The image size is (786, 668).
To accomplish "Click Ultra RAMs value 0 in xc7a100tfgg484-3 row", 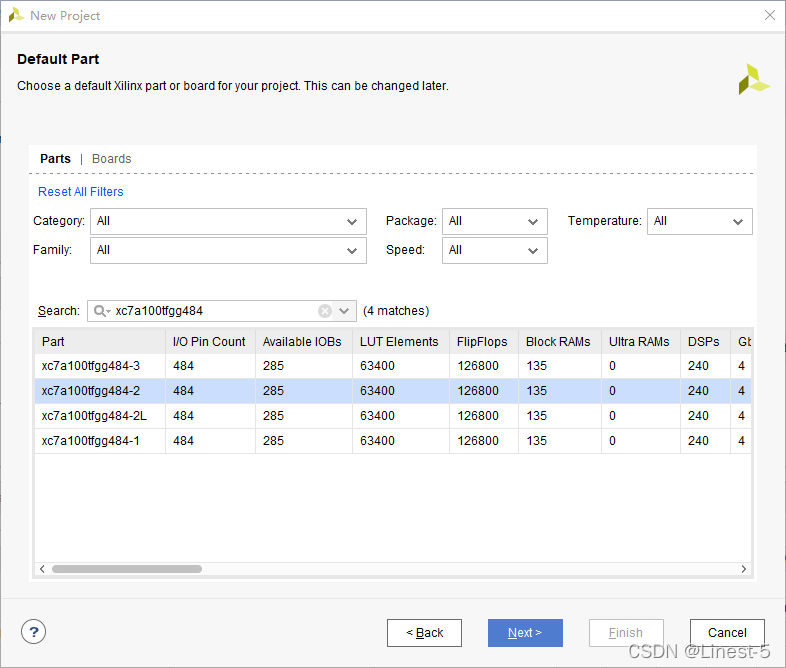I will (x=612, y=366).
